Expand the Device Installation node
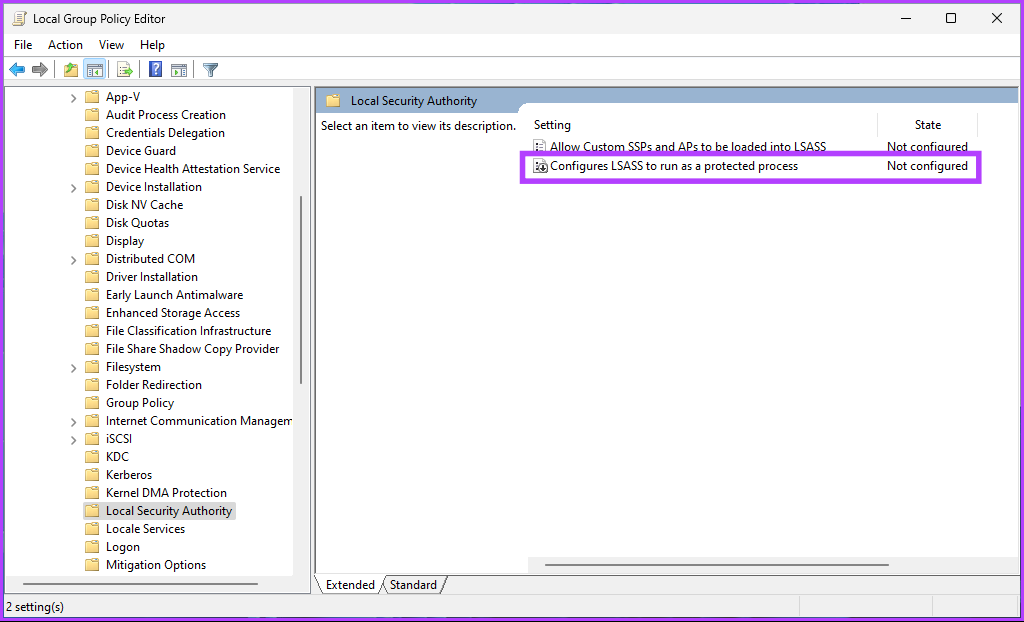 [74, 188]
